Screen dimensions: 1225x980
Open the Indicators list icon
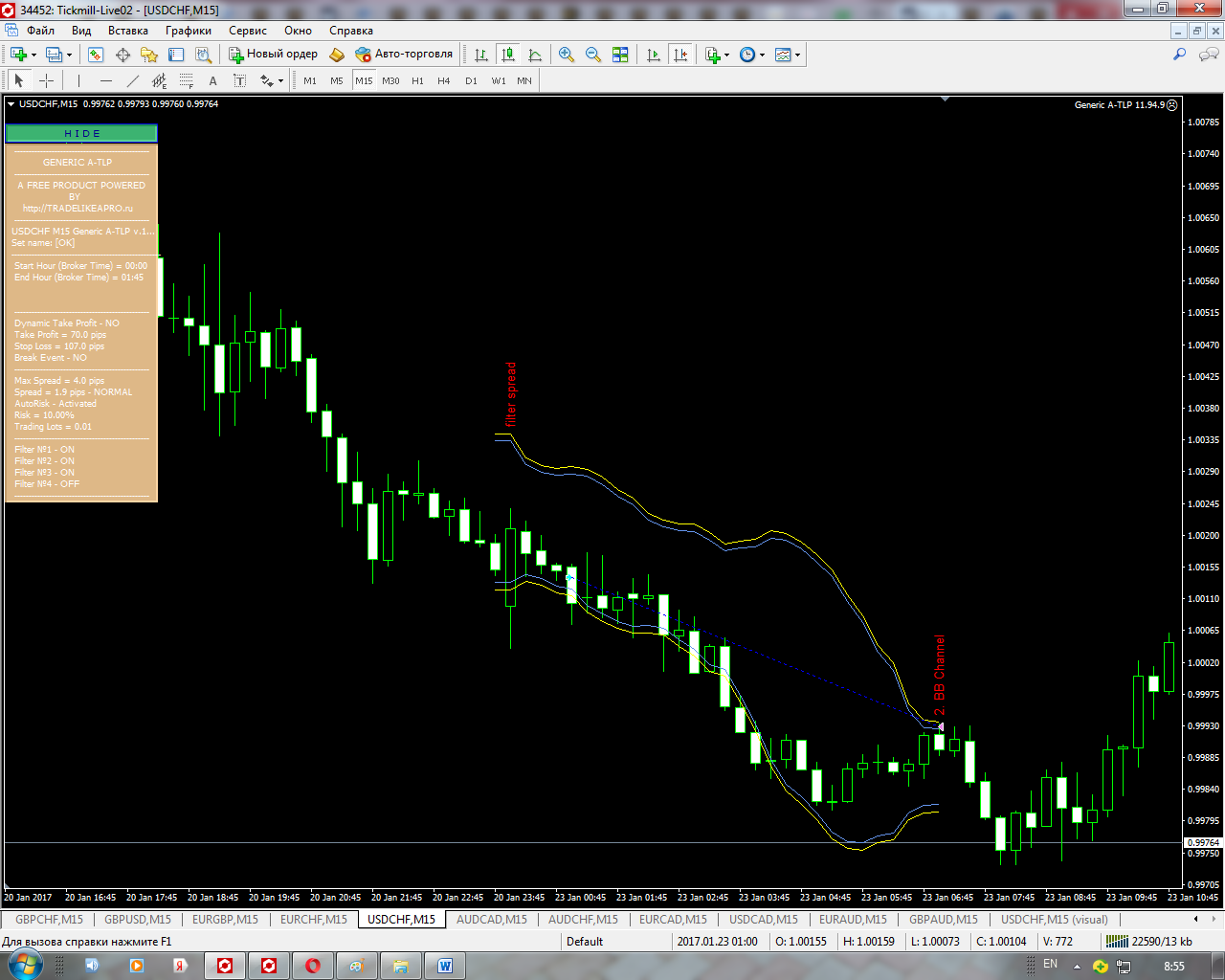(713, 55)
